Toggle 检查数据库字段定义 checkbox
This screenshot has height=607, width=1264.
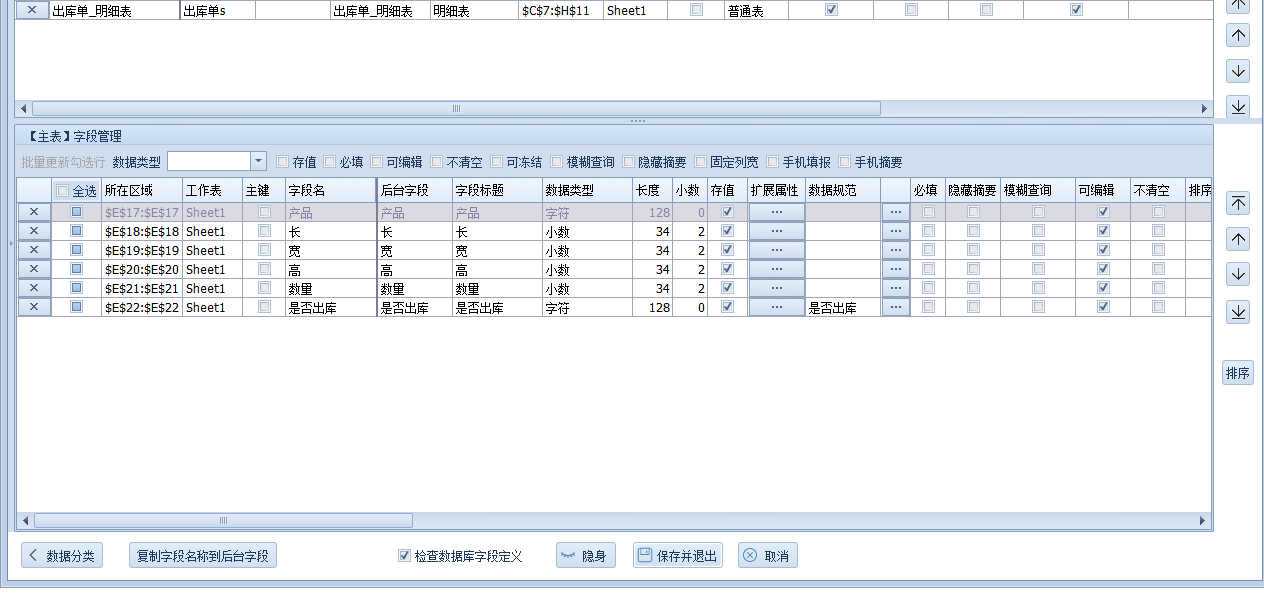click(404, 556)
